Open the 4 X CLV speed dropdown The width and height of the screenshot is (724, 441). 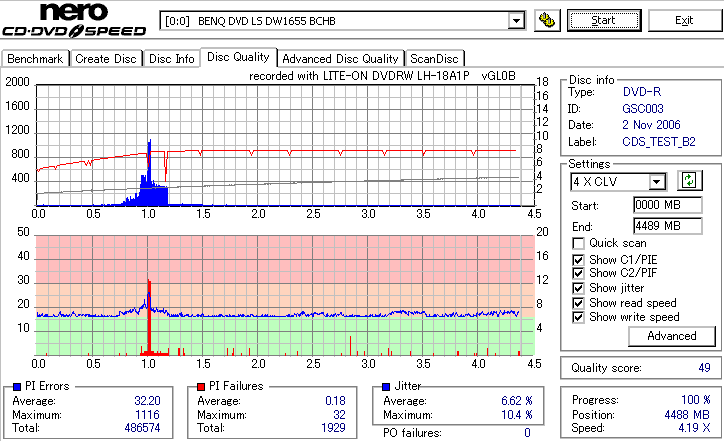point(656,182)
